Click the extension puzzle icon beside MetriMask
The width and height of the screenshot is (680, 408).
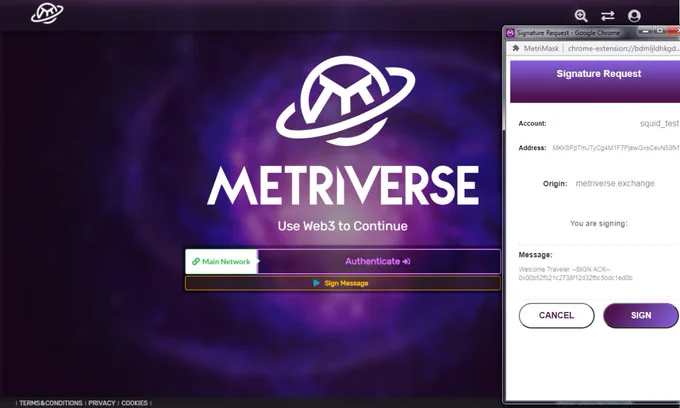[516, 48]
